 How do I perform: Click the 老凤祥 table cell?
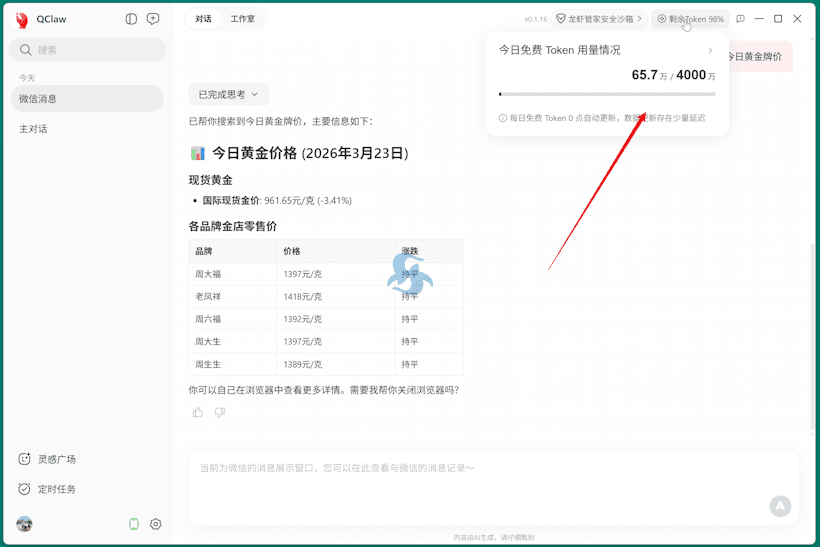pos(232,296)
